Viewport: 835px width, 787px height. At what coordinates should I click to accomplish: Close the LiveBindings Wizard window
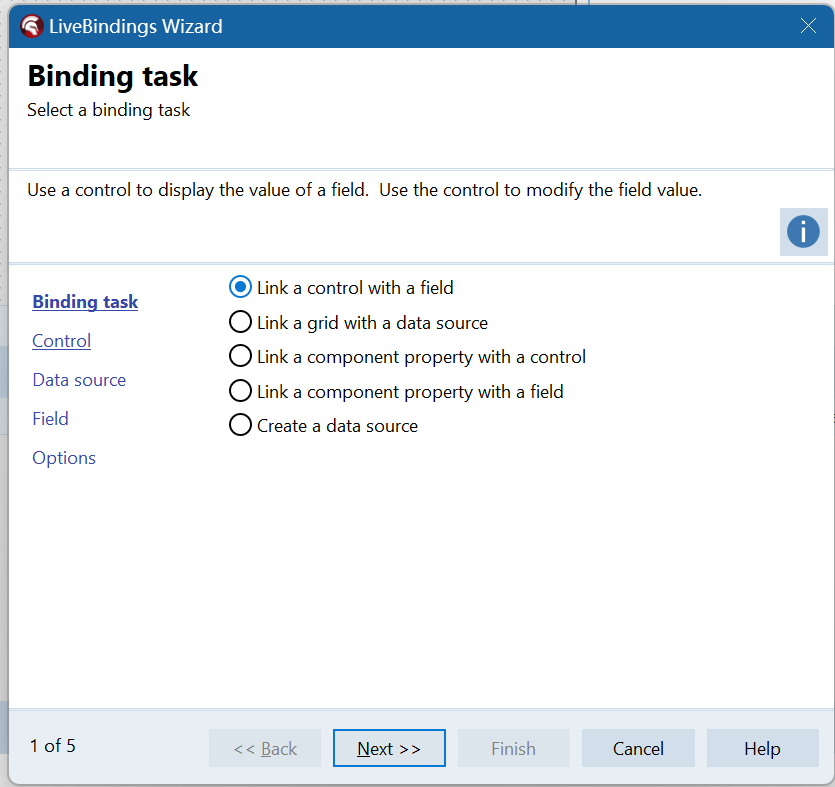coord(808,26)
